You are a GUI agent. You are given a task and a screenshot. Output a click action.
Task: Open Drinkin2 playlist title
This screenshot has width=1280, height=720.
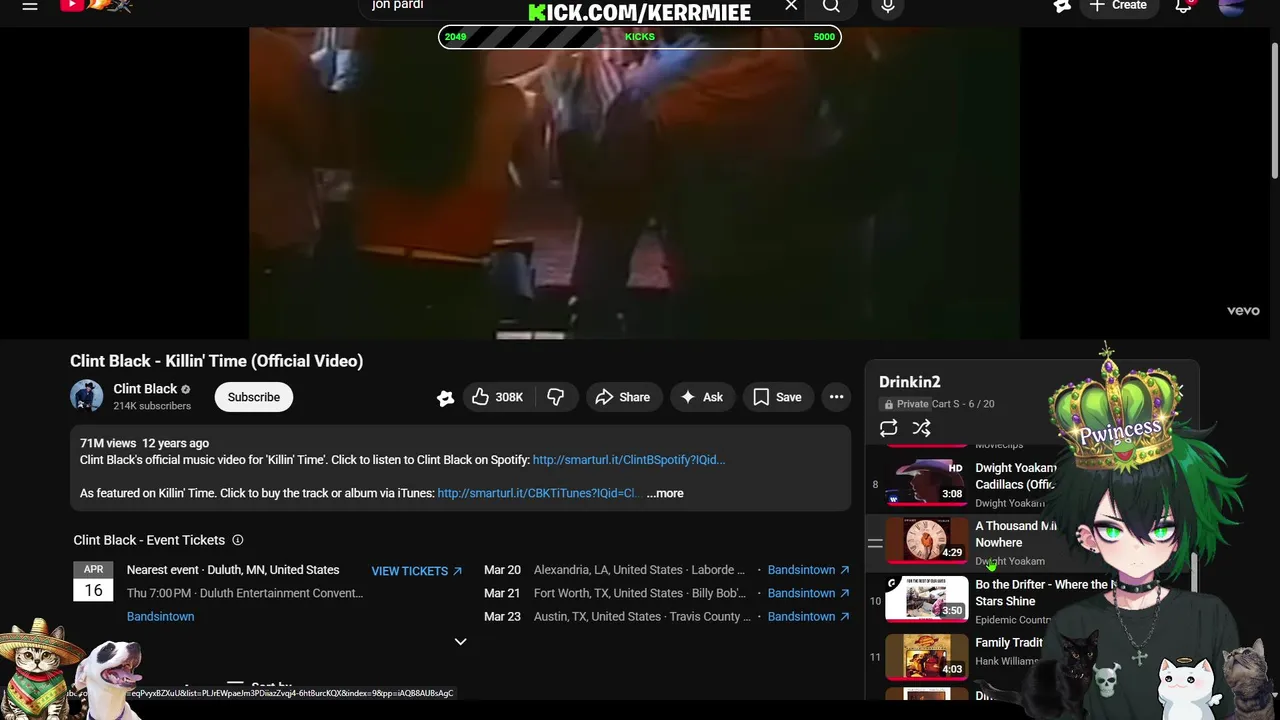click(910, 382)
